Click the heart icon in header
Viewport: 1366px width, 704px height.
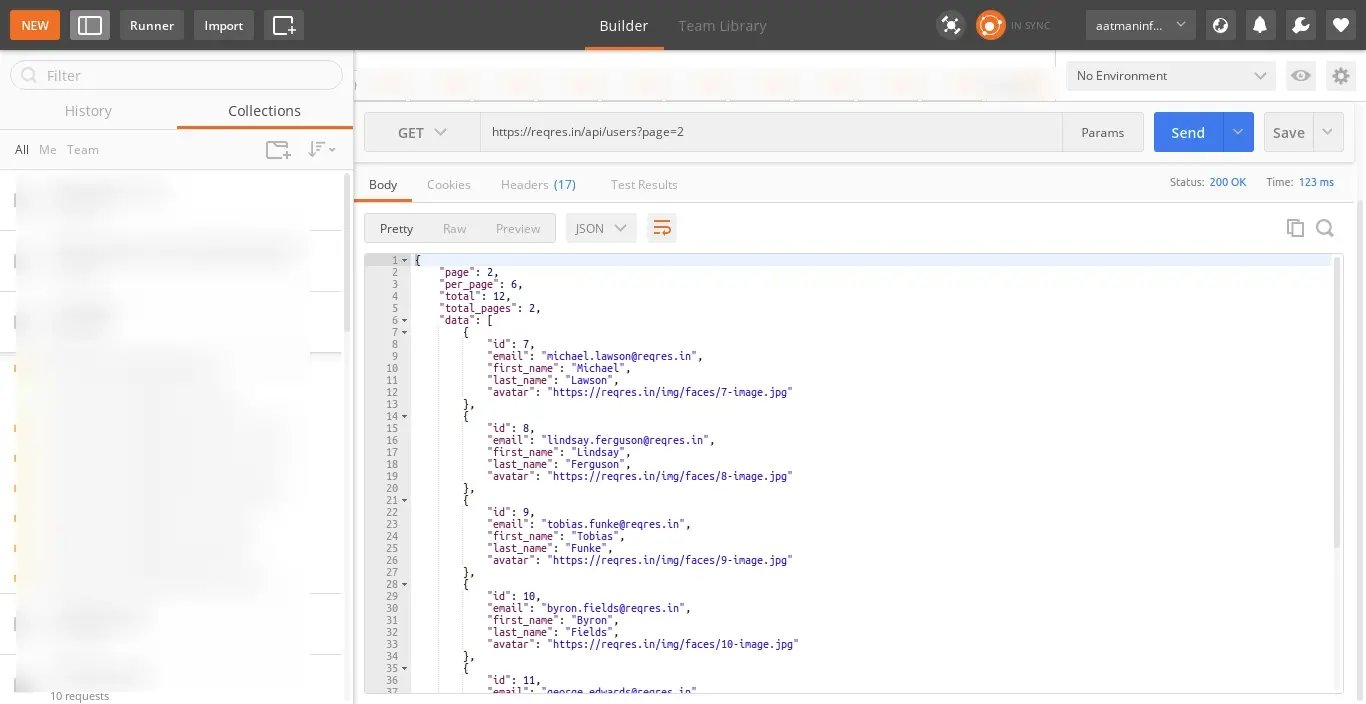(1341, 25)
